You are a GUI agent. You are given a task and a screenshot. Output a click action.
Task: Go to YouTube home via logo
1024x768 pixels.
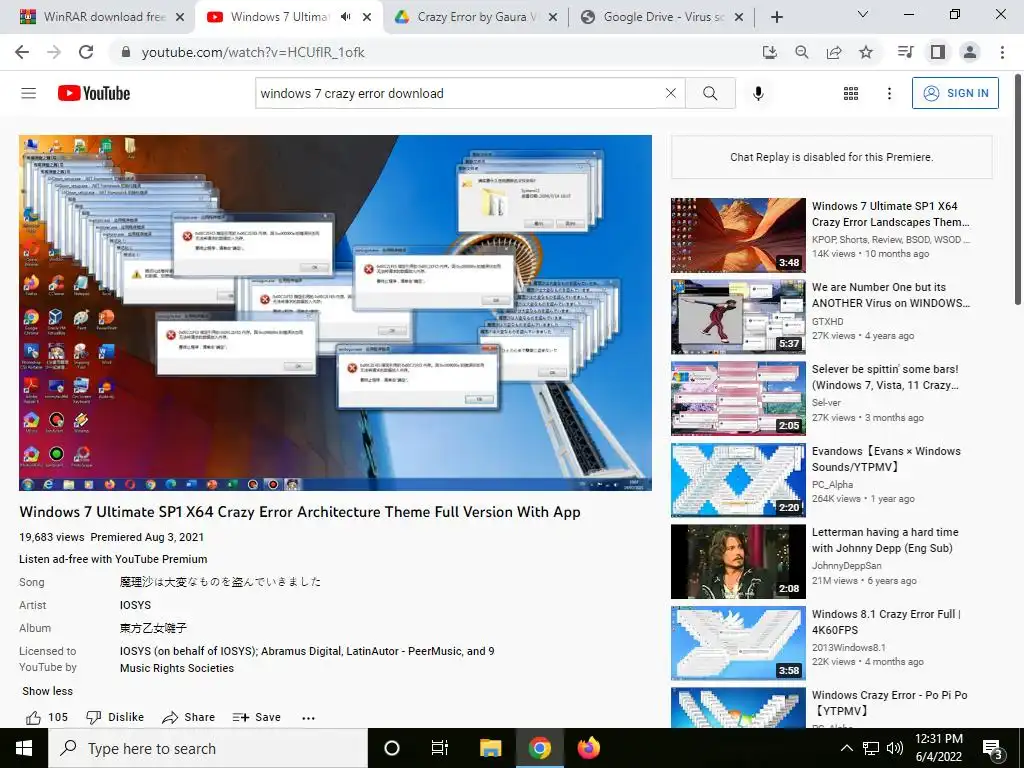94,93
